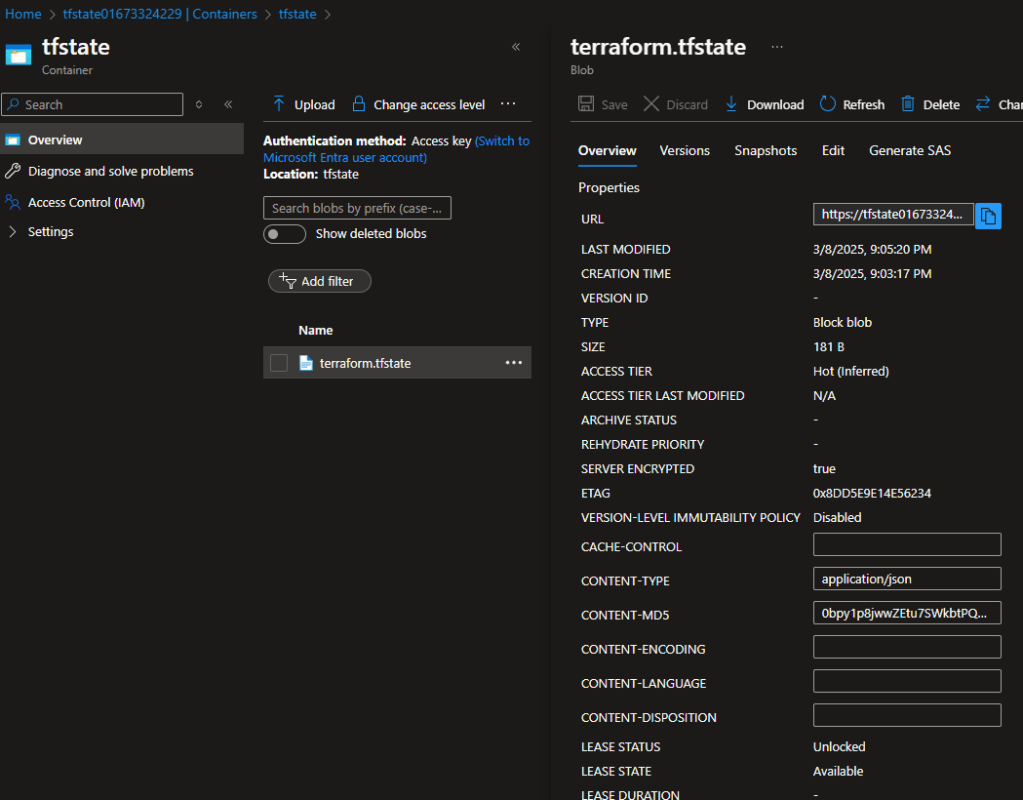Collapse the container pane with double chevron
Viewport: 1023px width, 800px height.
[516, 47]
